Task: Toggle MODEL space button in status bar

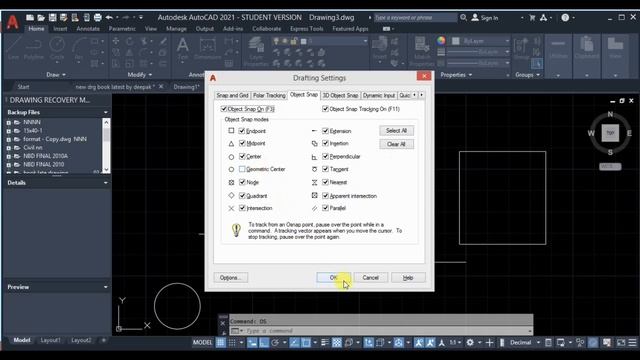Action: (x=202, y=342)
